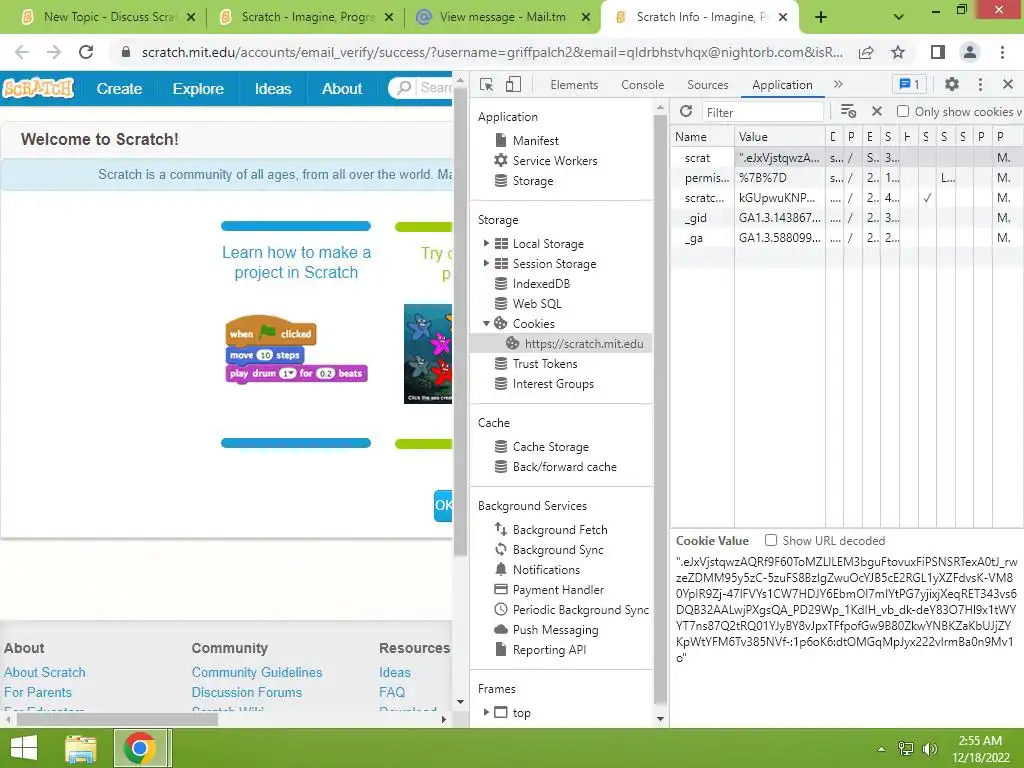Open About in Scratch navbar

[x=342, y=88]
